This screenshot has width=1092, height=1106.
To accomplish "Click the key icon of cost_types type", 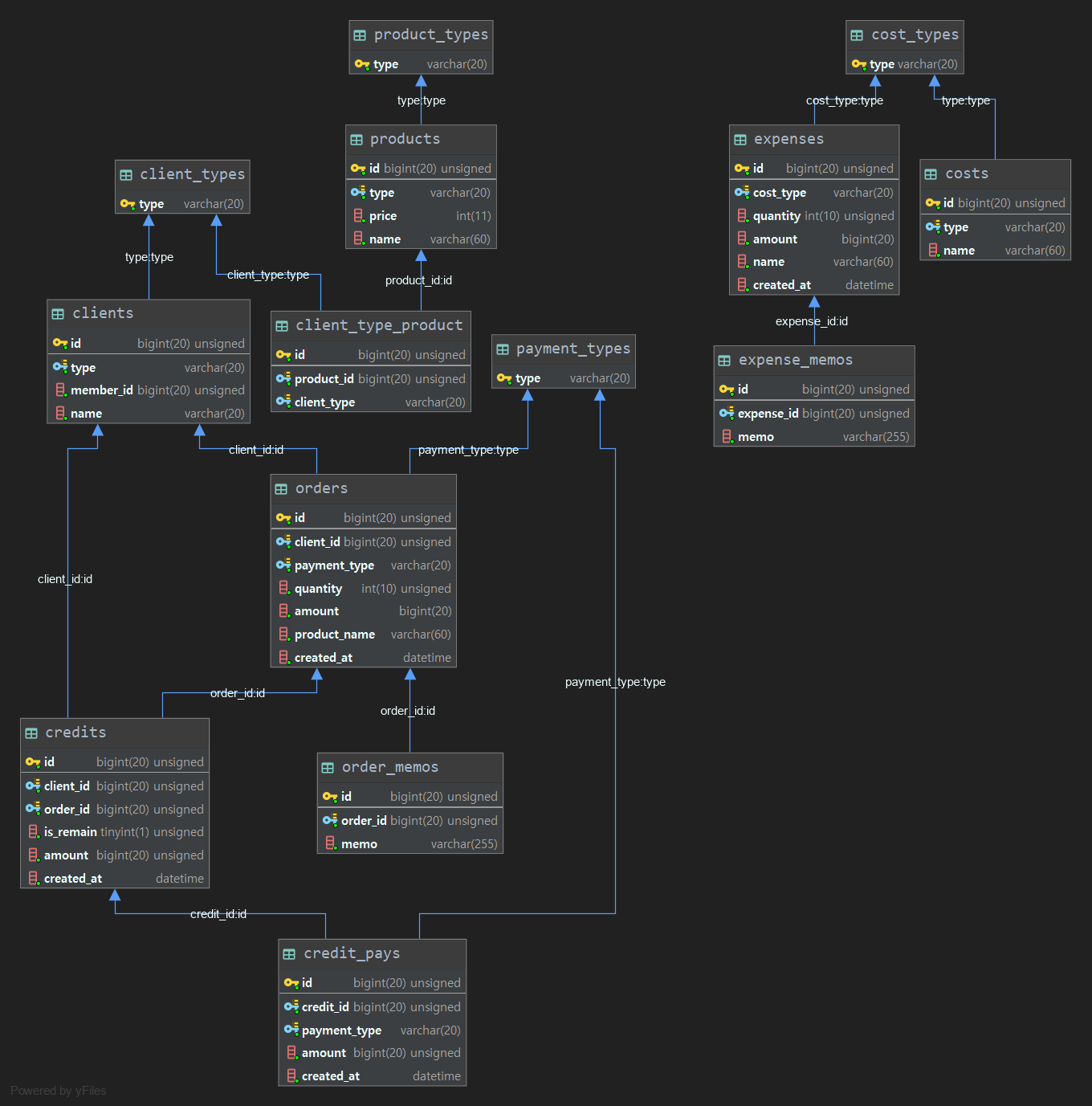I will pos(859,64).
